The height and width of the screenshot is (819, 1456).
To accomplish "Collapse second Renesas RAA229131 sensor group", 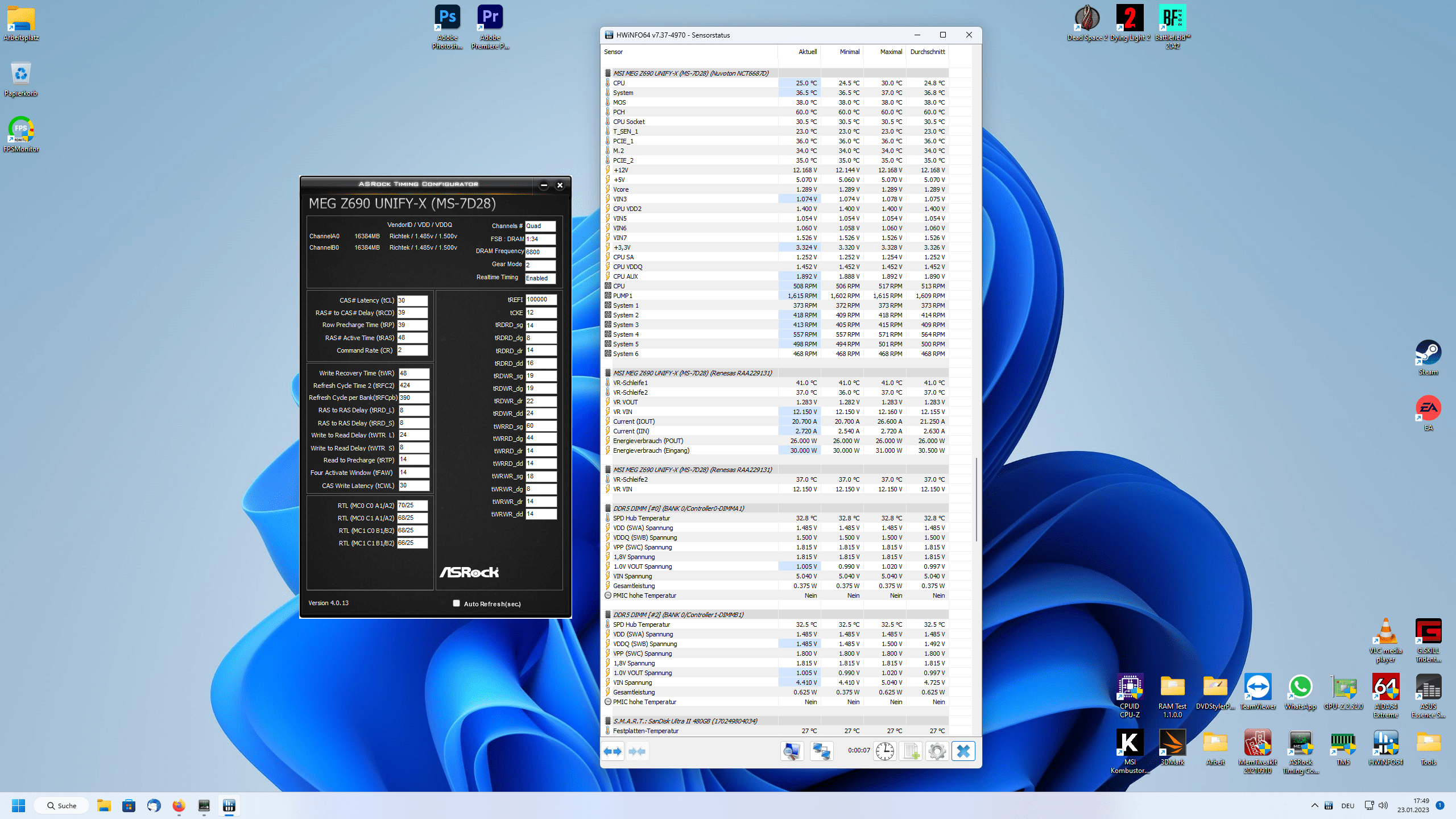I will [608, 470].
